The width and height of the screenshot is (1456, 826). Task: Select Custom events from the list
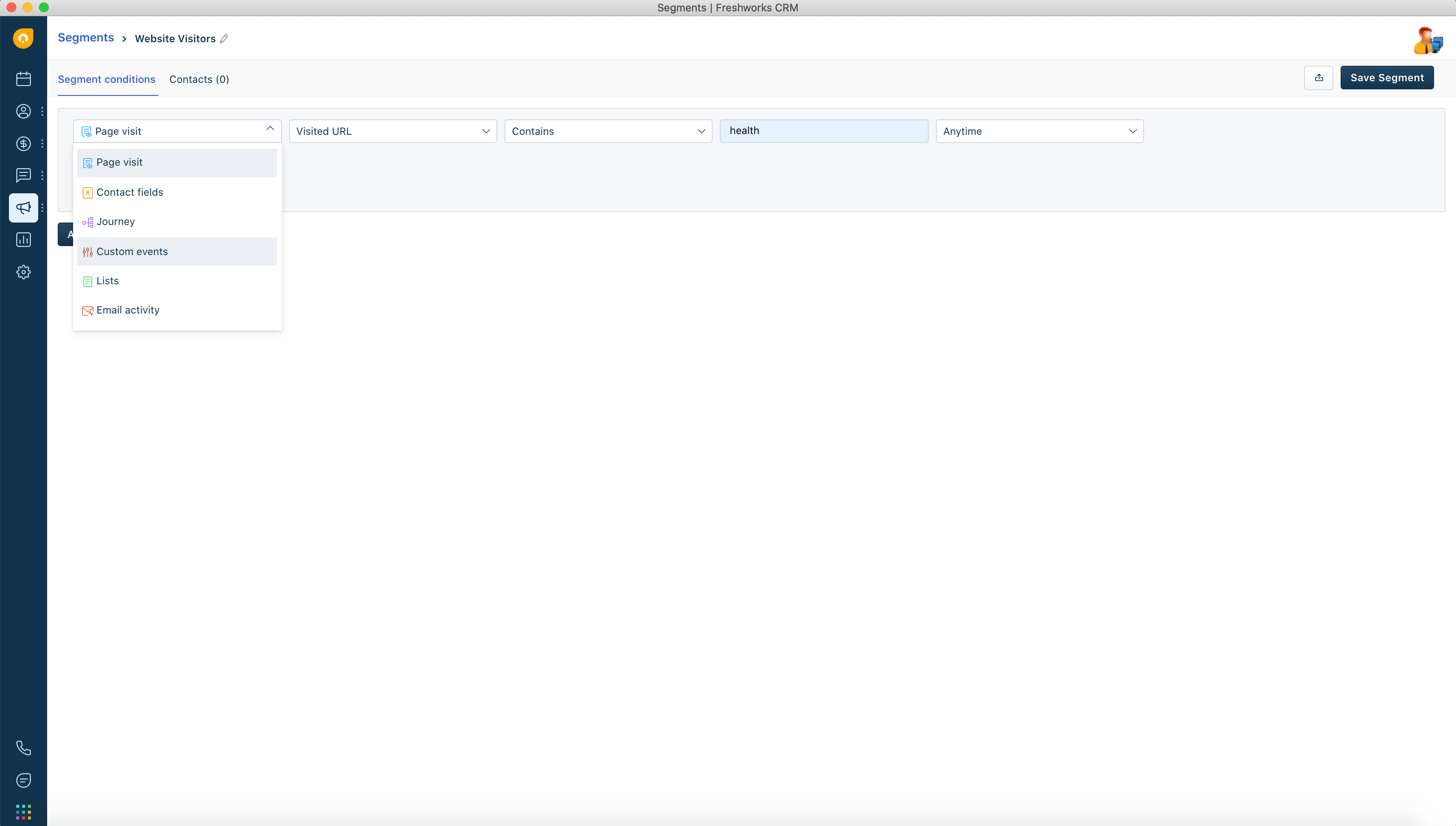tap(132, 251)
